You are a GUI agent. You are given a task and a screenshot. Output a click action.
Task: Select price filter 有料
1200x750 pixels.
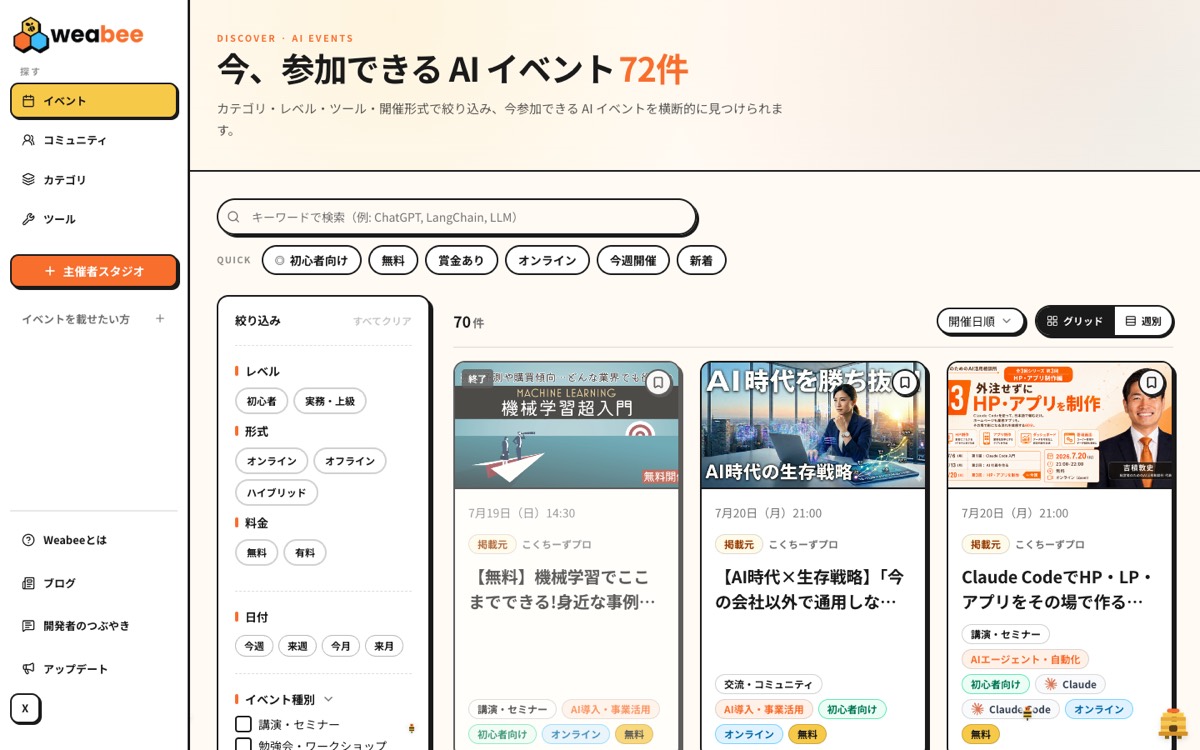click(x=305, y=552)
